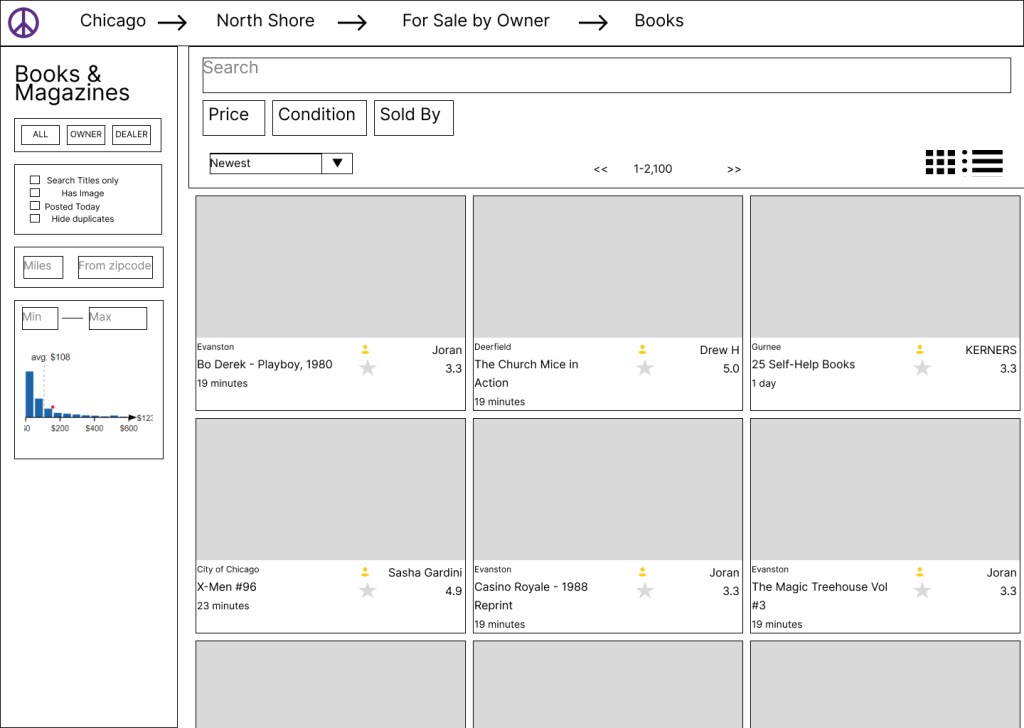
Task: Switch to grid view icon
Action: pyautogui.click(x=940, y=162)
